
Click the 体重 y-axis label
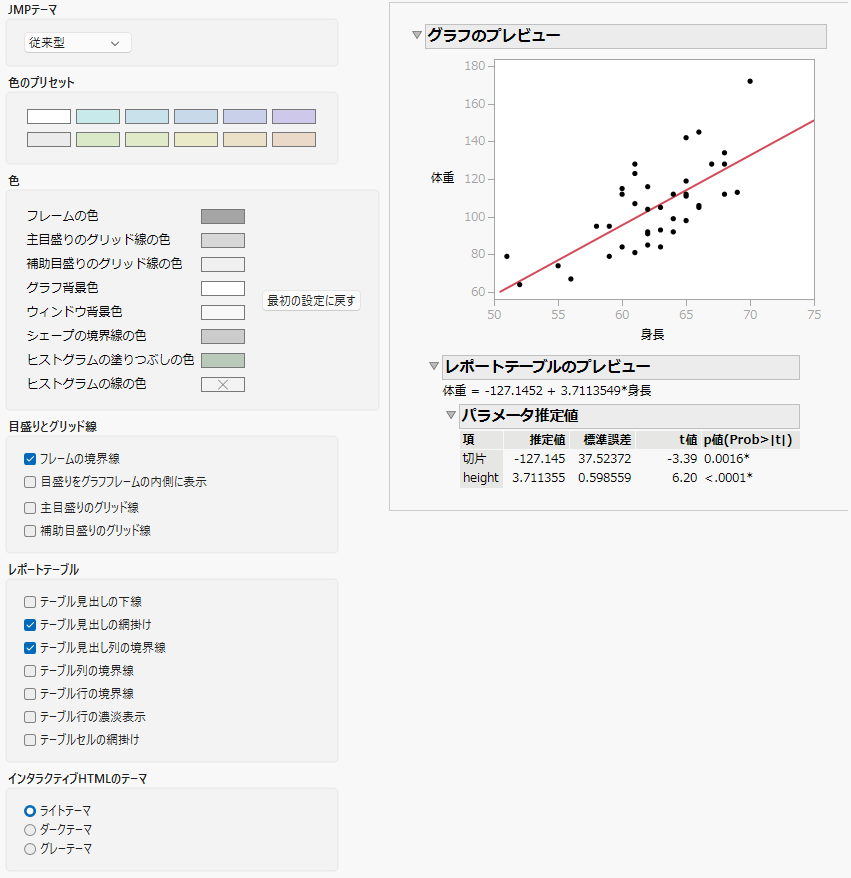pos(442,178)
